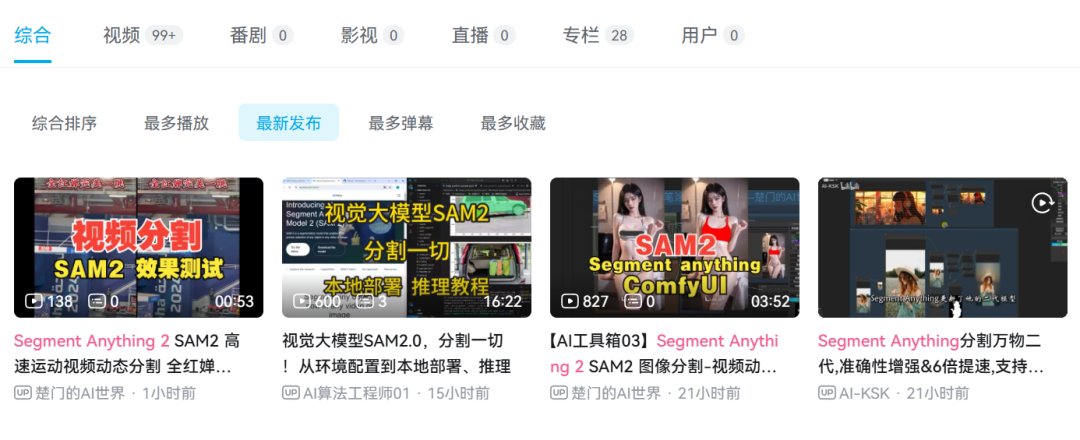Visit uploader 楚门的AI世界 posted 21小时前
The height and width of the screenshot is (440, 1080).
coord(616,393)
